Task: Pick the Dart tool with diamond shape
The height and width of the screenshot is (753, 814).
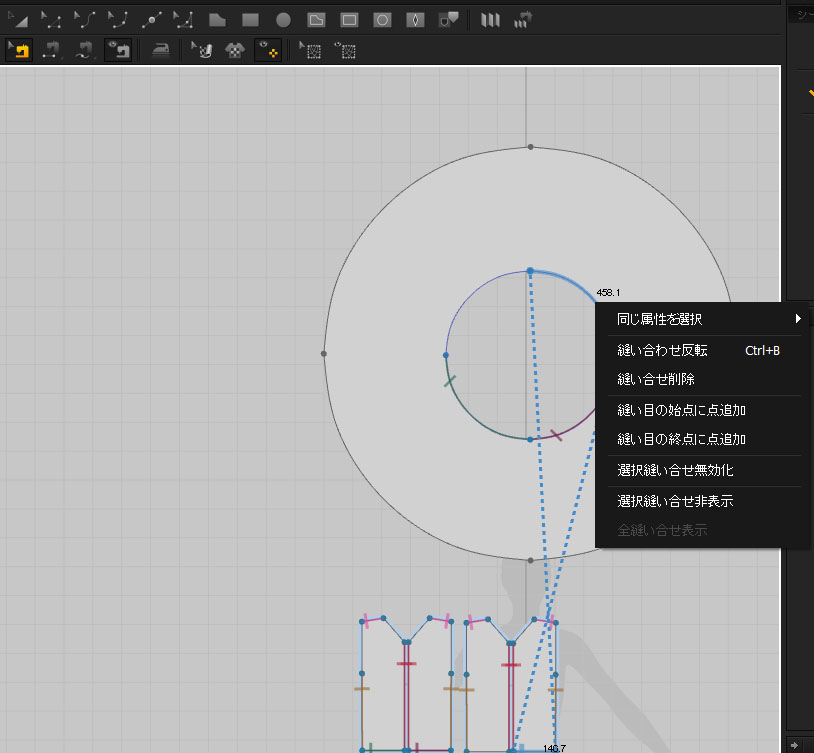Action: (415, 19)
